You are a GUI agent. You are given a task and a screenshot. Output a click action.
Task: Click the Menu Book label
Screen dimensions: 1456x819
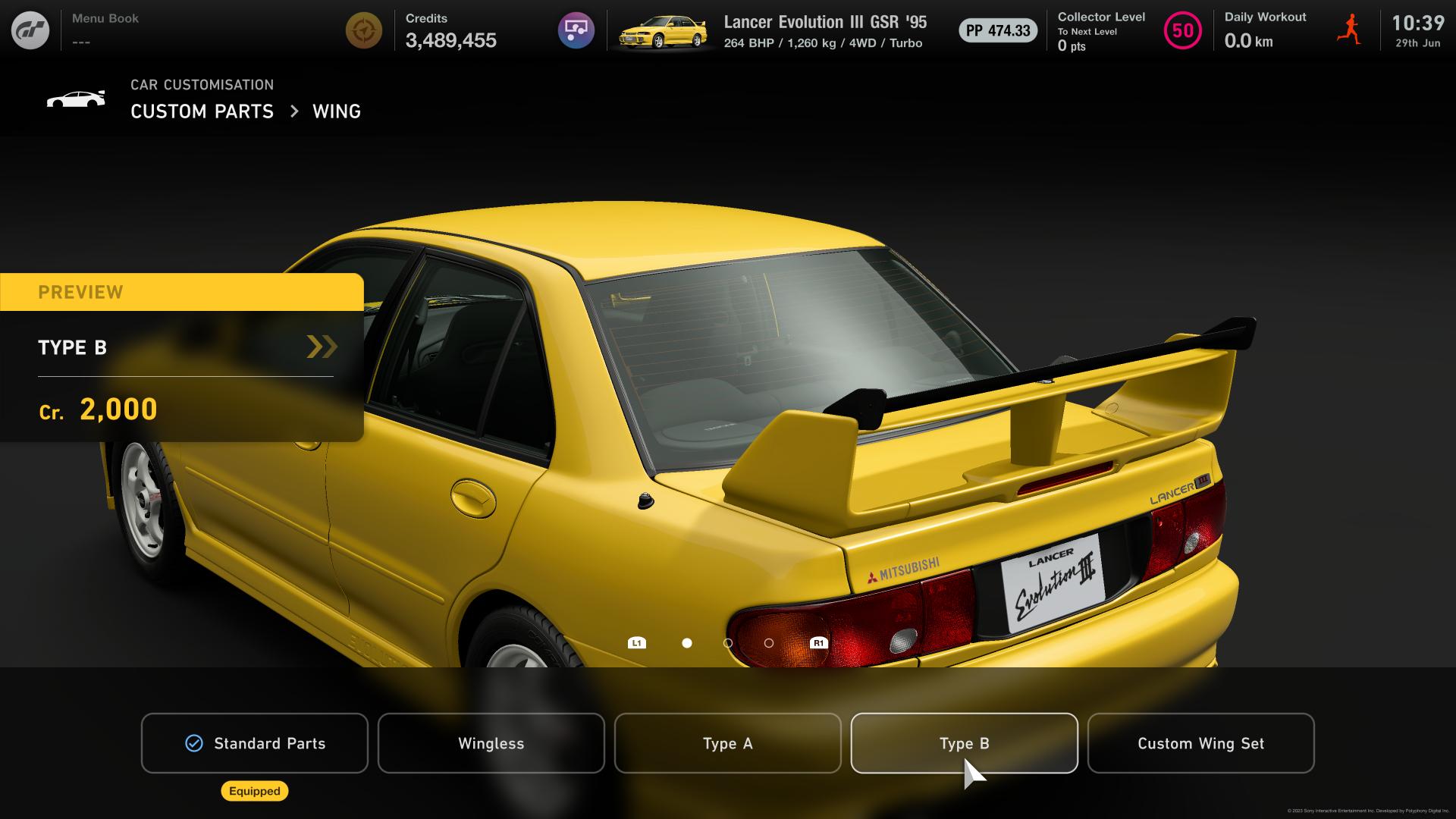[105, 18]
